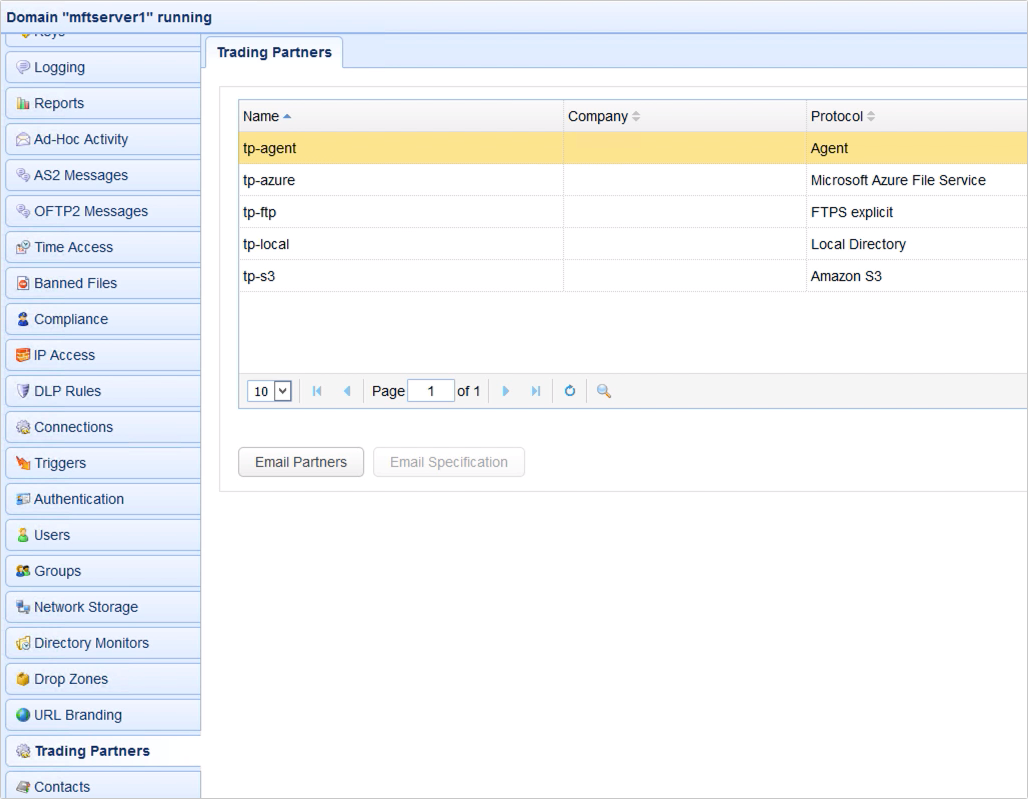Sort the Protocol column
Screen dimensions: 1028x799
tap(837, 116)
